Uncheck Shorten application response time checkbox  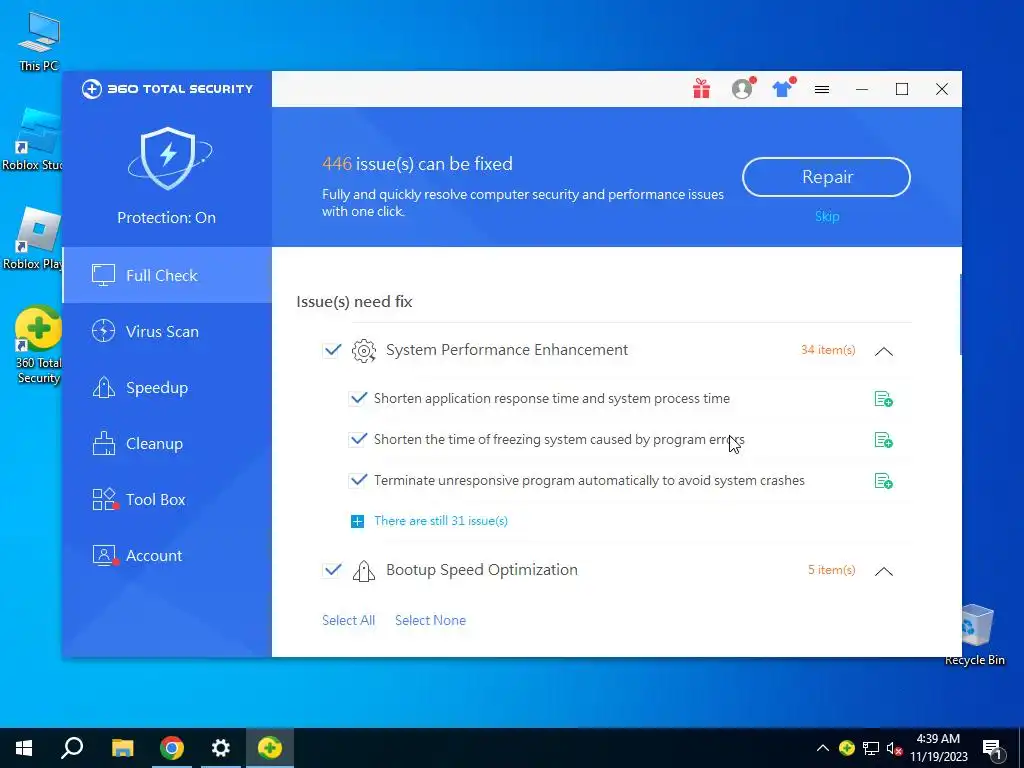point(358,398)
